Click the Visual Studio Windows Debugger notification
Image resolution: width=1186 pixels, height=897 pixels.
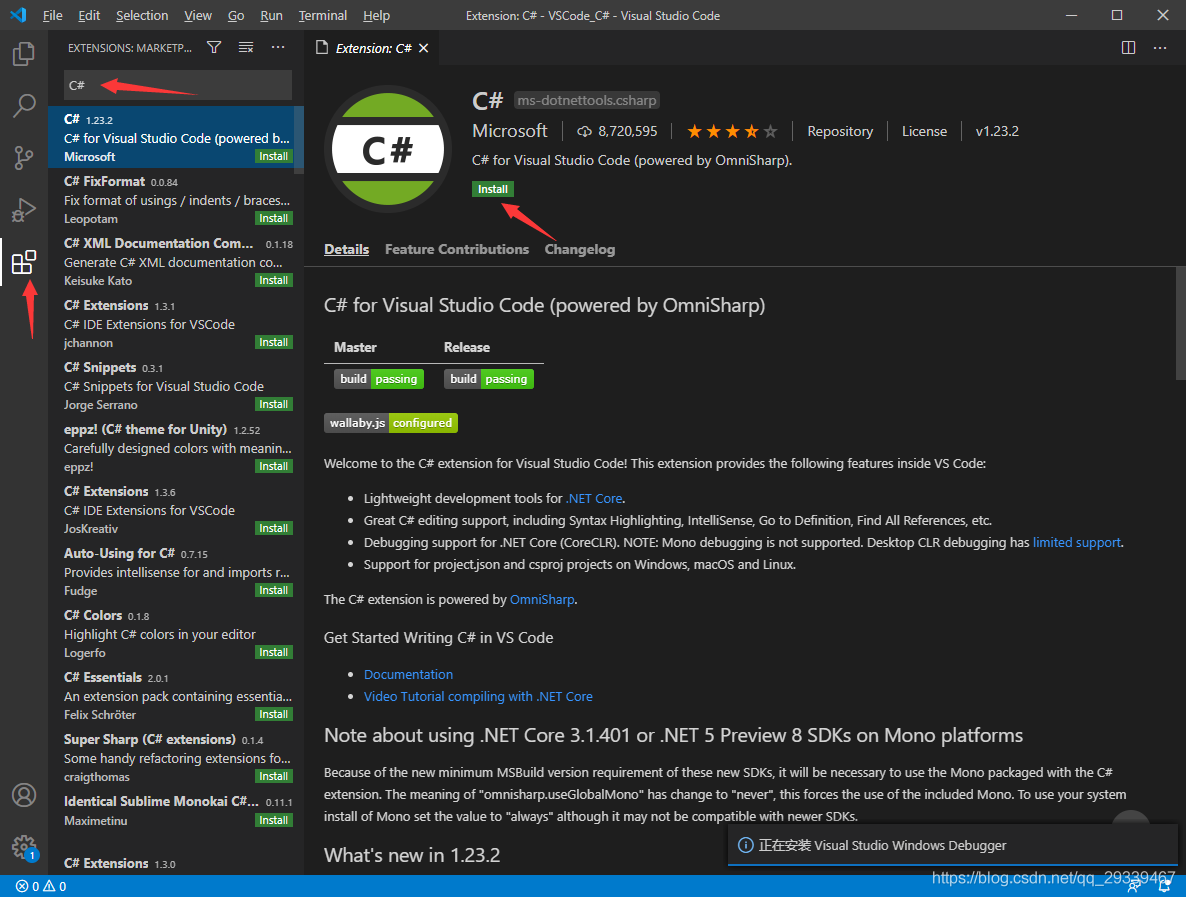[953, 846]
